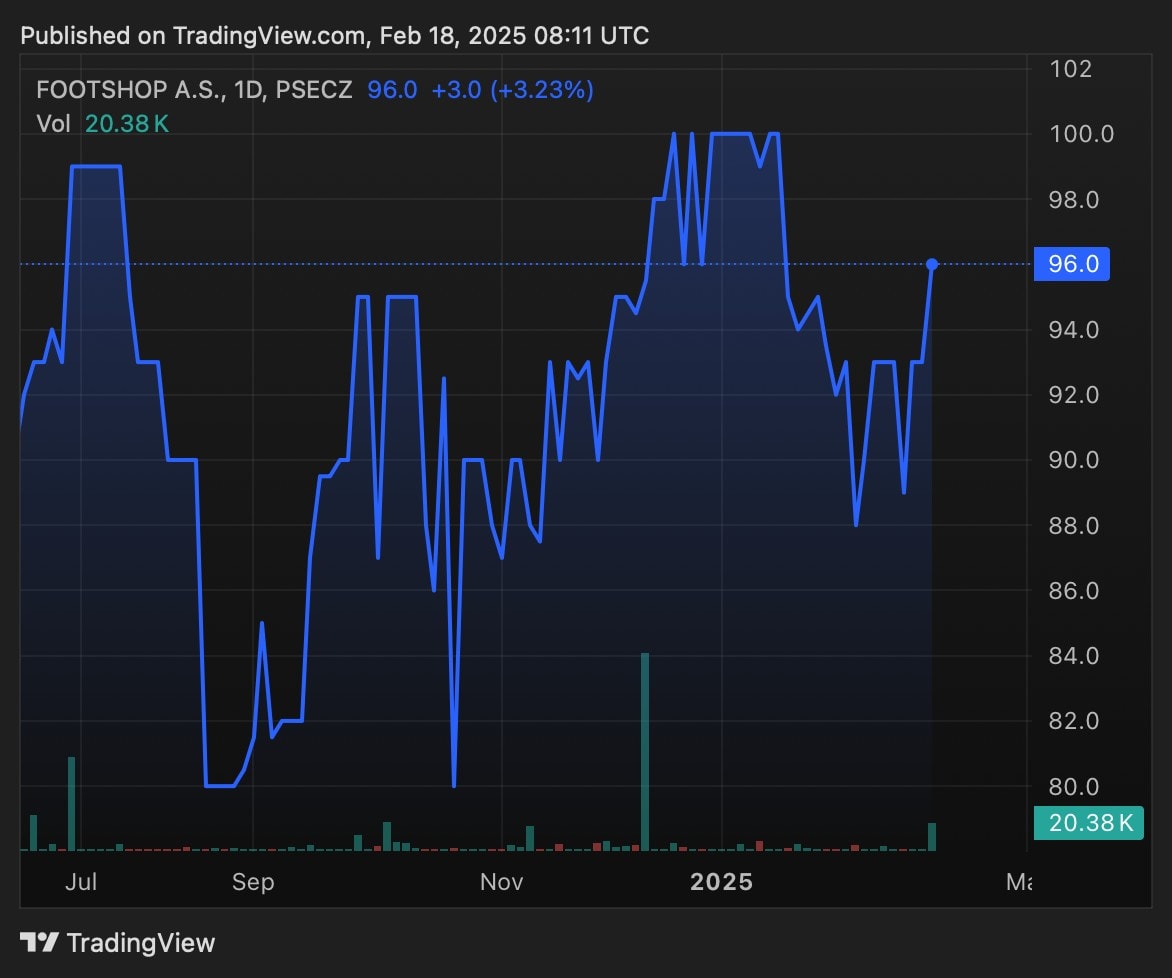
Task: Click the Nov label on time axis
Action: [502, 882]
